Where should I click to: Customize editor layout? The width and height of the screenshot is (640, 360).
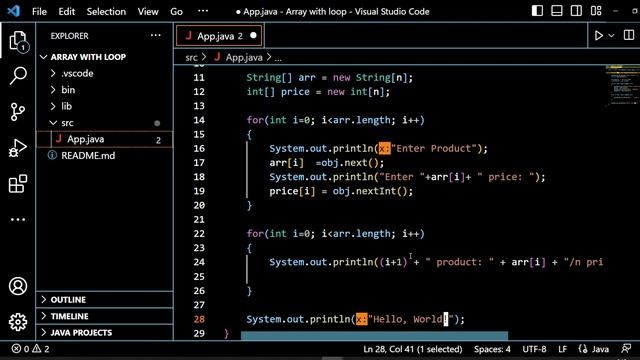tap(596, 11)
